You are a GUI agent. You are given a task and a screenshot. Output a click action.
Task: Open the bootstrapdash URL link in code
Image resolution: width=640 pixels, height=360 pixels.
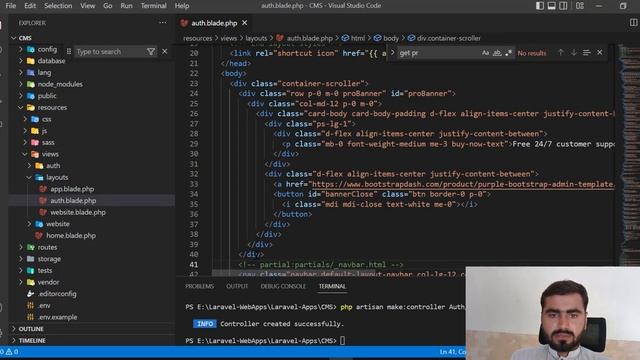[462, 184]
